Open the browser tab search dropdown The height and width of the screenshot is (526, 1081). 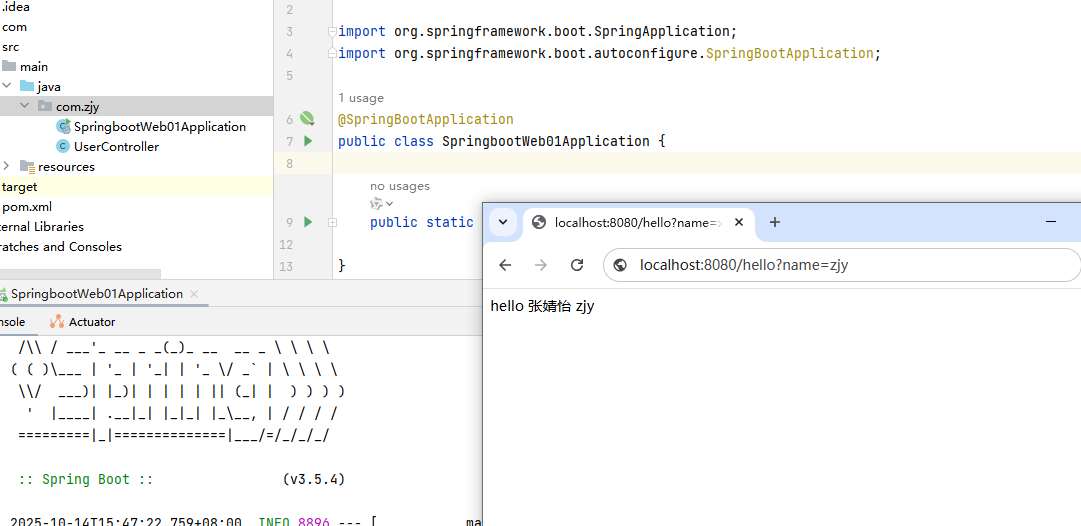tap(503, 222)
